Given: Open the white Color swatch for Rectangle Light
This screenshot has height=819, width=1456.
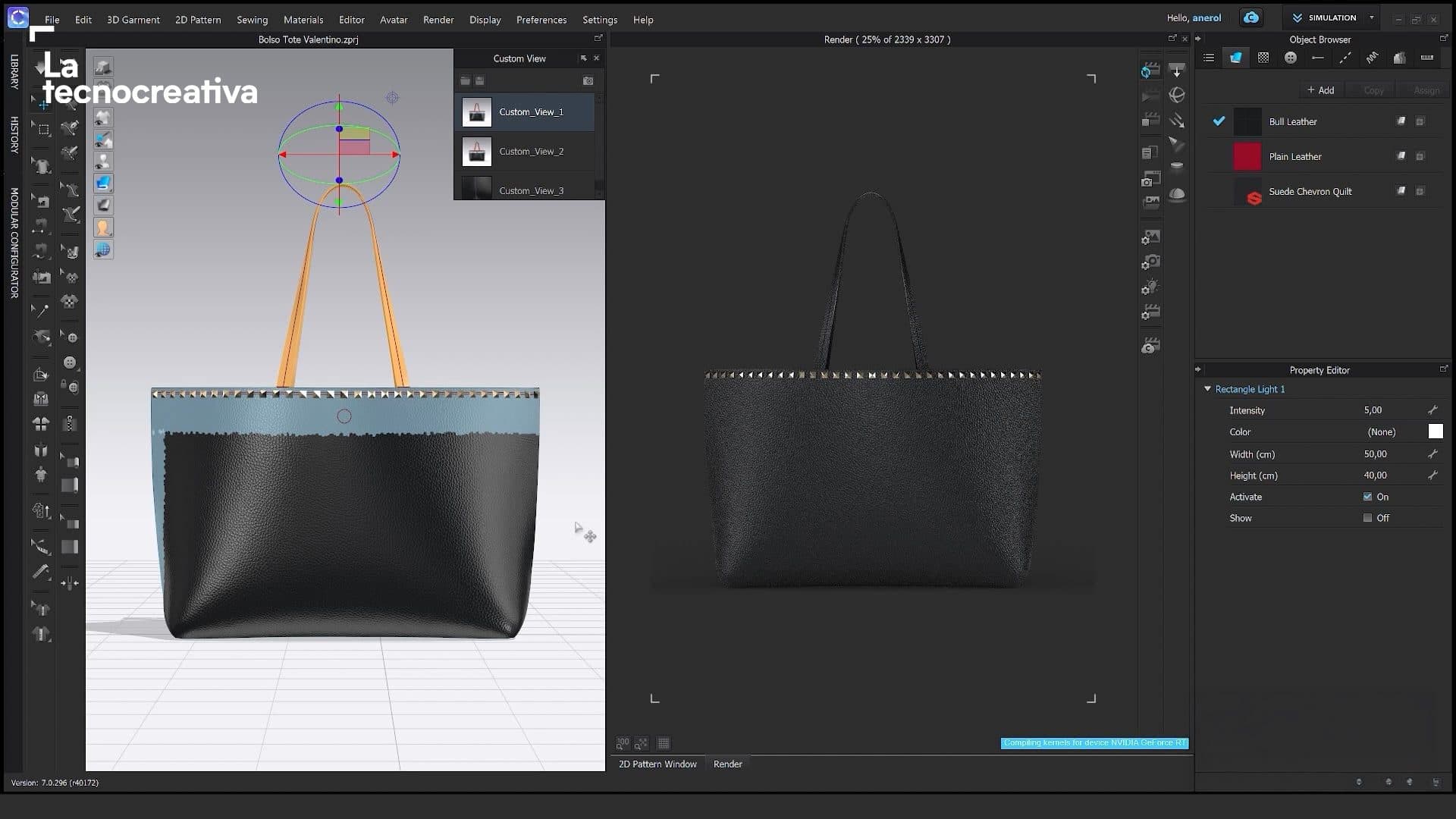Looking at the screenshot, I should point(1436,431).
